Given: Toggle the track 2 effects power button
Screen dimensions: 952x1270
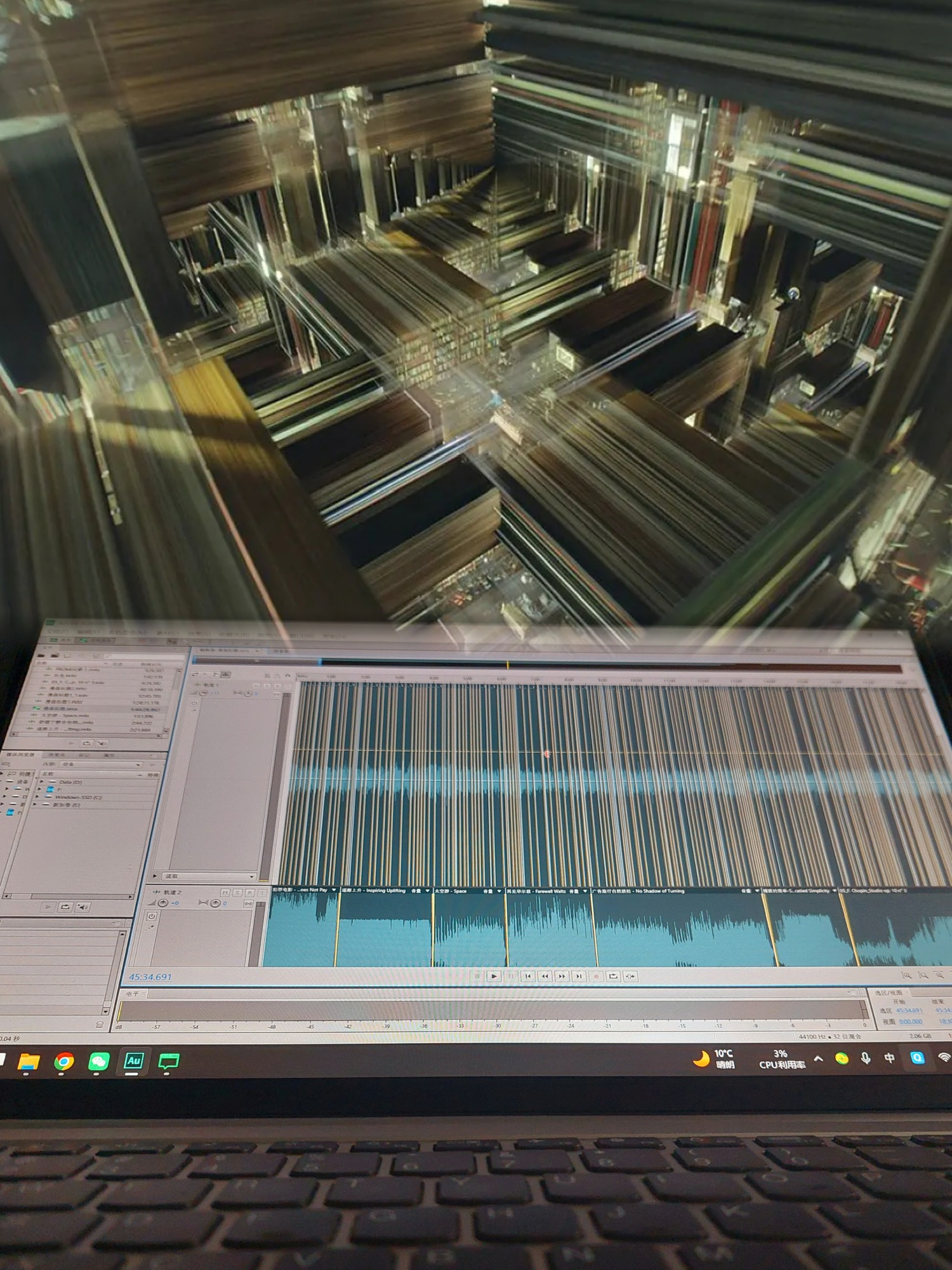Looking at the screenshot, I should click(152, 916).
